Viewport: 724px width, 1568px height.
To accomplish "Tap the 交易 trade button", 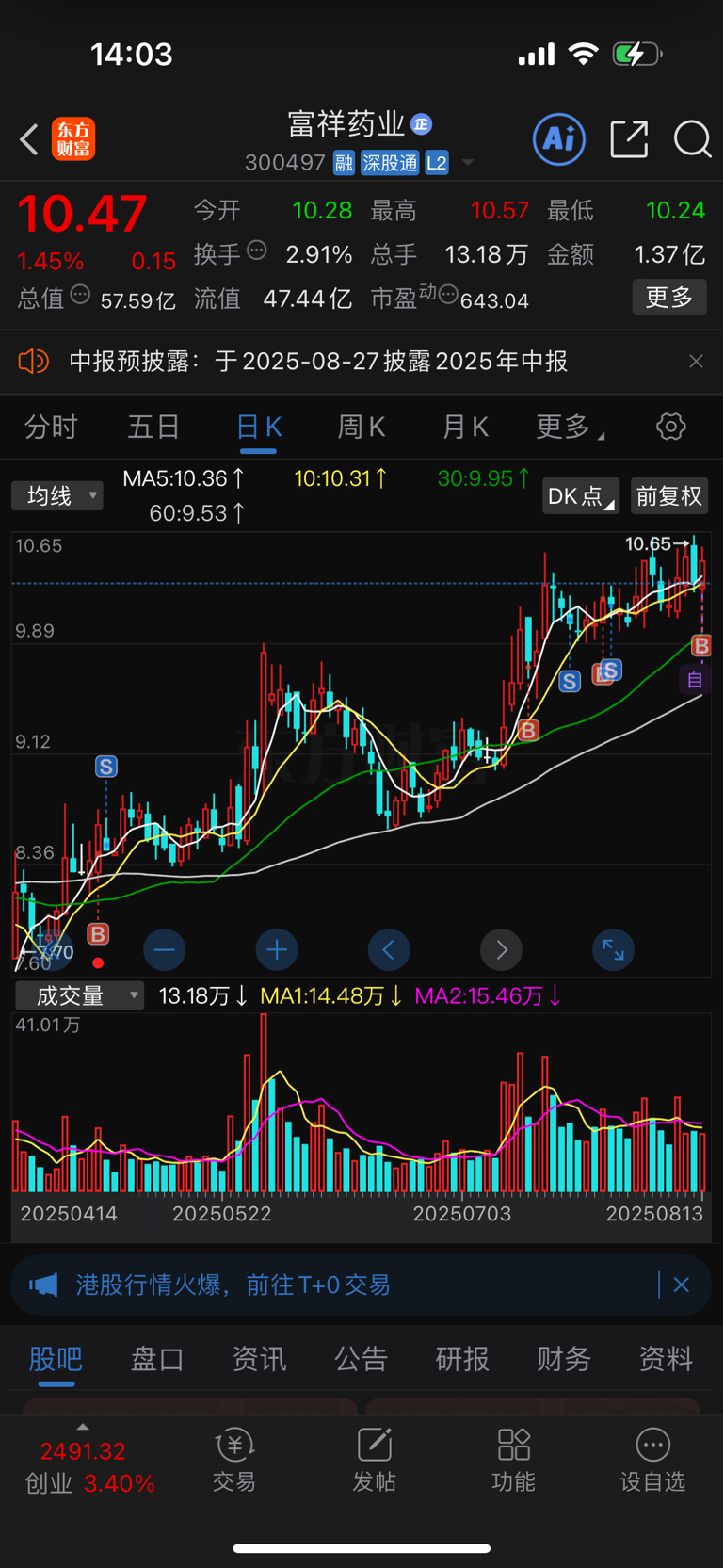I will click(x=234, y=1461).
